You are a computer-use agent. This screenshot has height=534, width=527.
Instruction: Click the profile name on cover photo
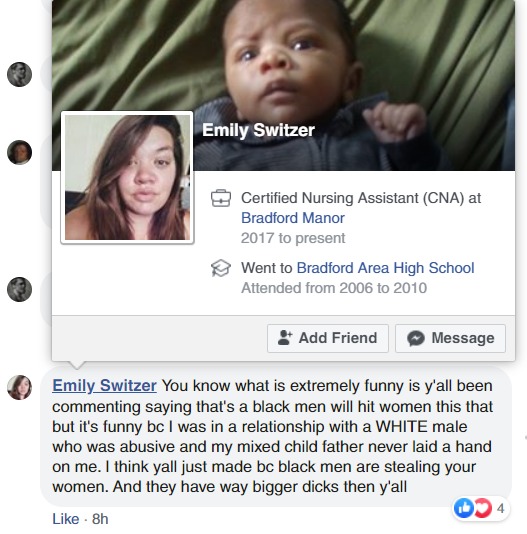point(258,130)
